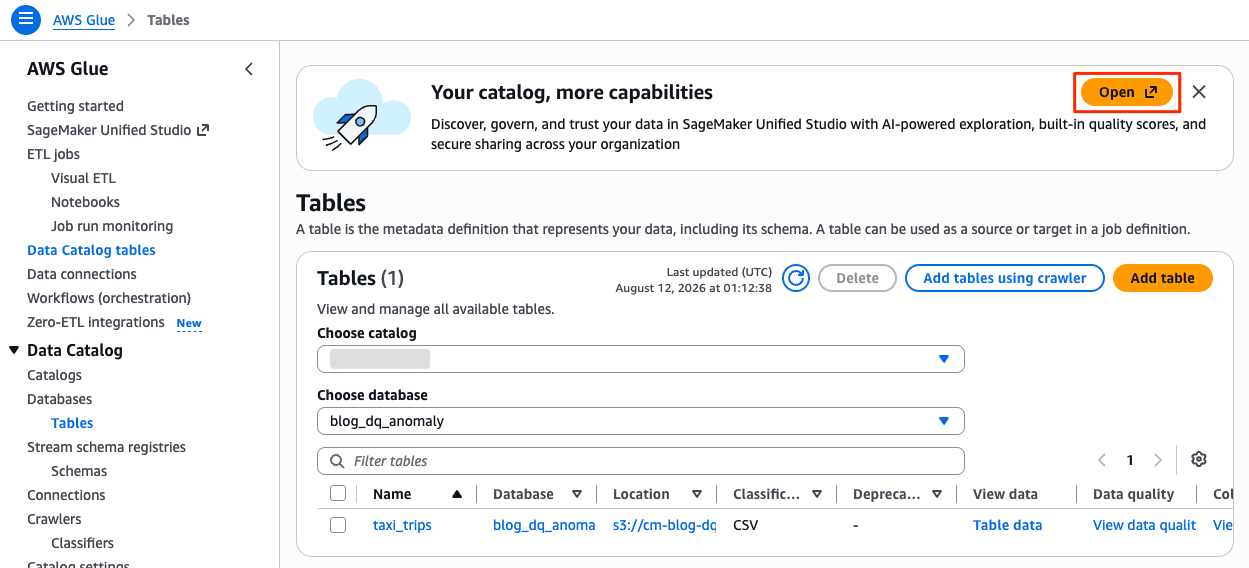Go to Catalogs
The width and height of the screenshot is (1249, 568).
(54, 375)
